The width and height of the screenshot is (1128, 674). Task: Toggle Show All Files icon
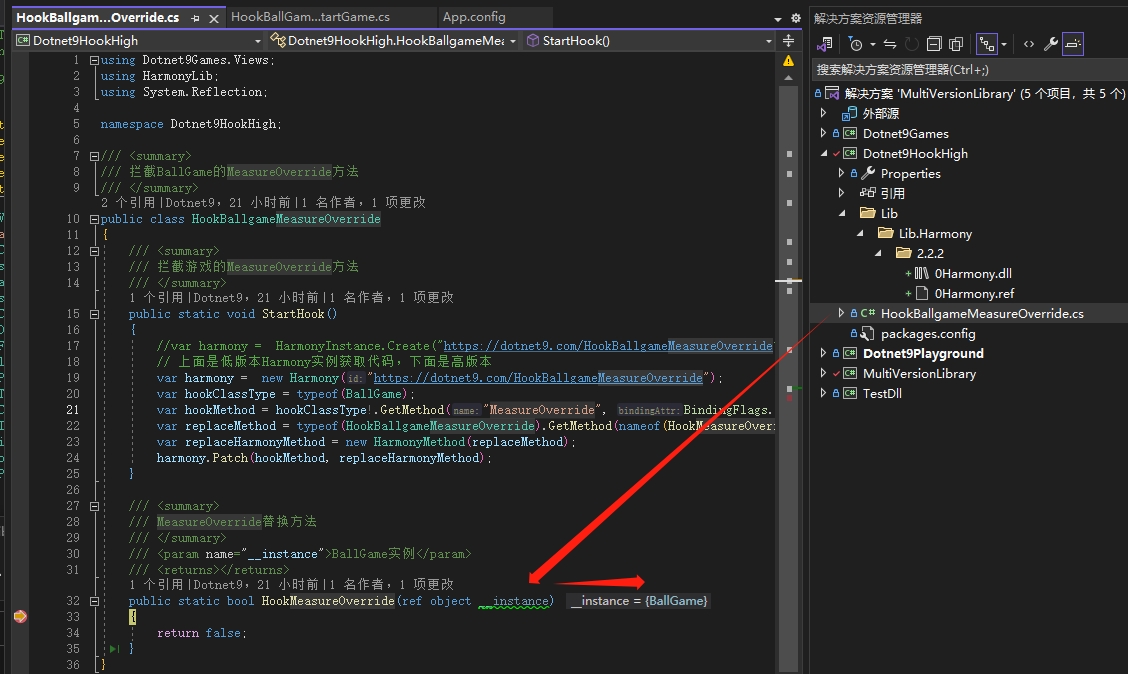[956, 44]
